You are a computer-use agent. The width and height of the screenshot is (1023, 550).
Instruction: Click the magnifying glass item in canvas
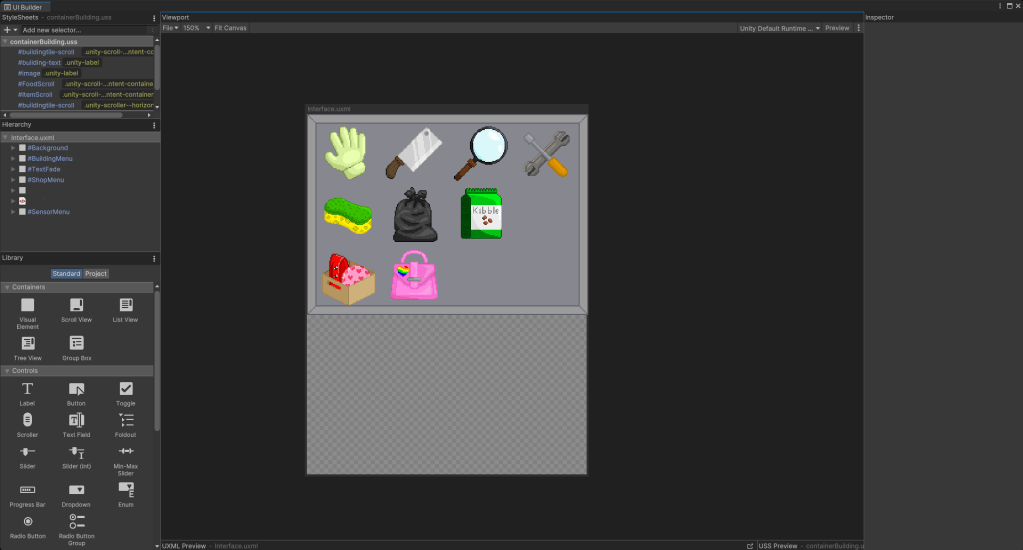[481, 153]
